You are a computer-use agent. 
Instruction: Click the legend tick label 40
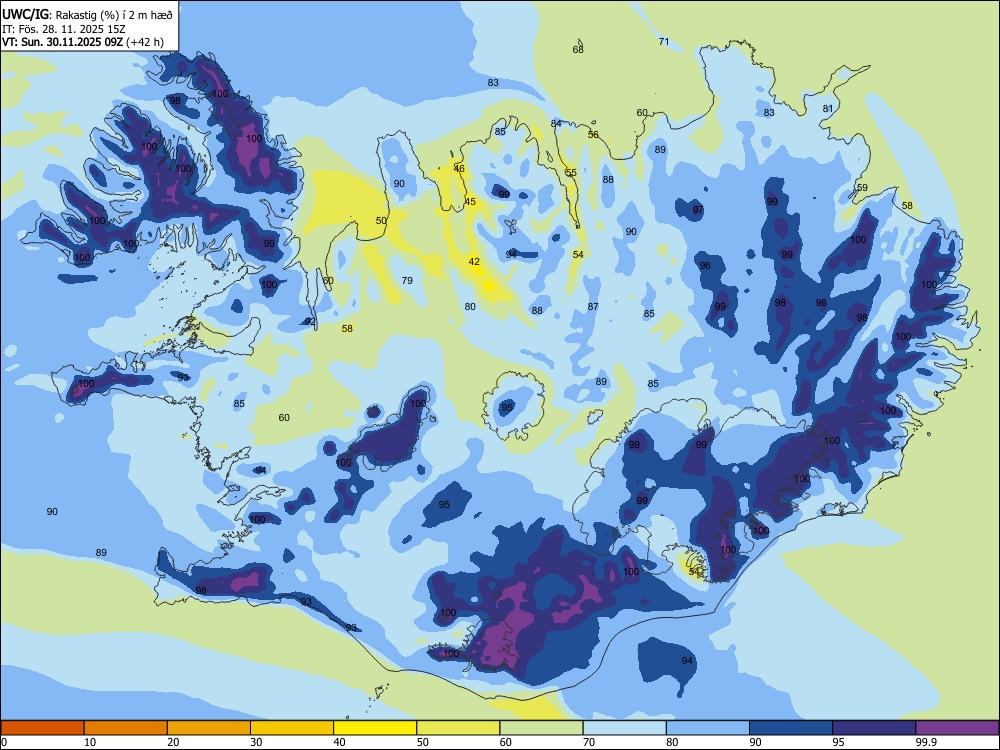coord(339,742)
